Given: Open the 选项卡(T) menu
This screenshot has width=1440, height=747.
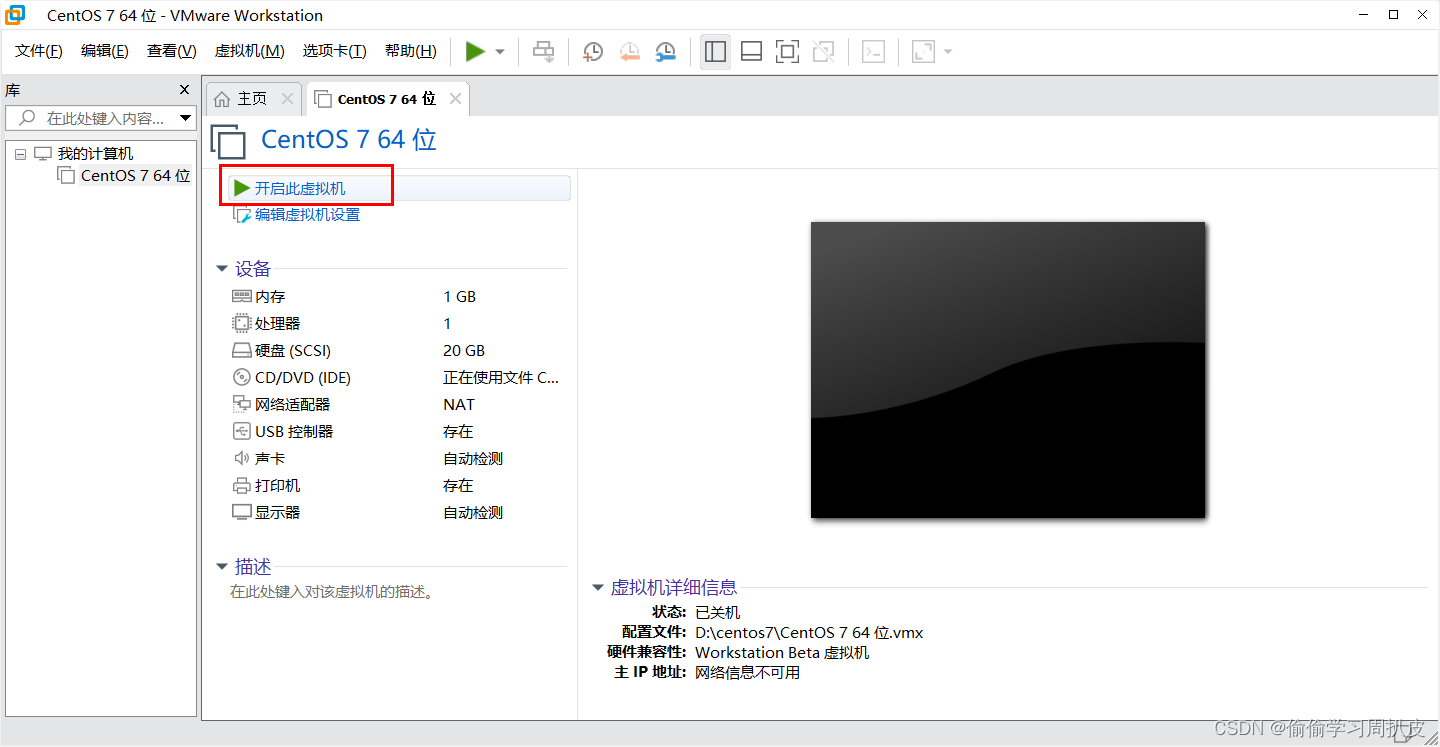Looking at the screenshot, I should (335, 51).
